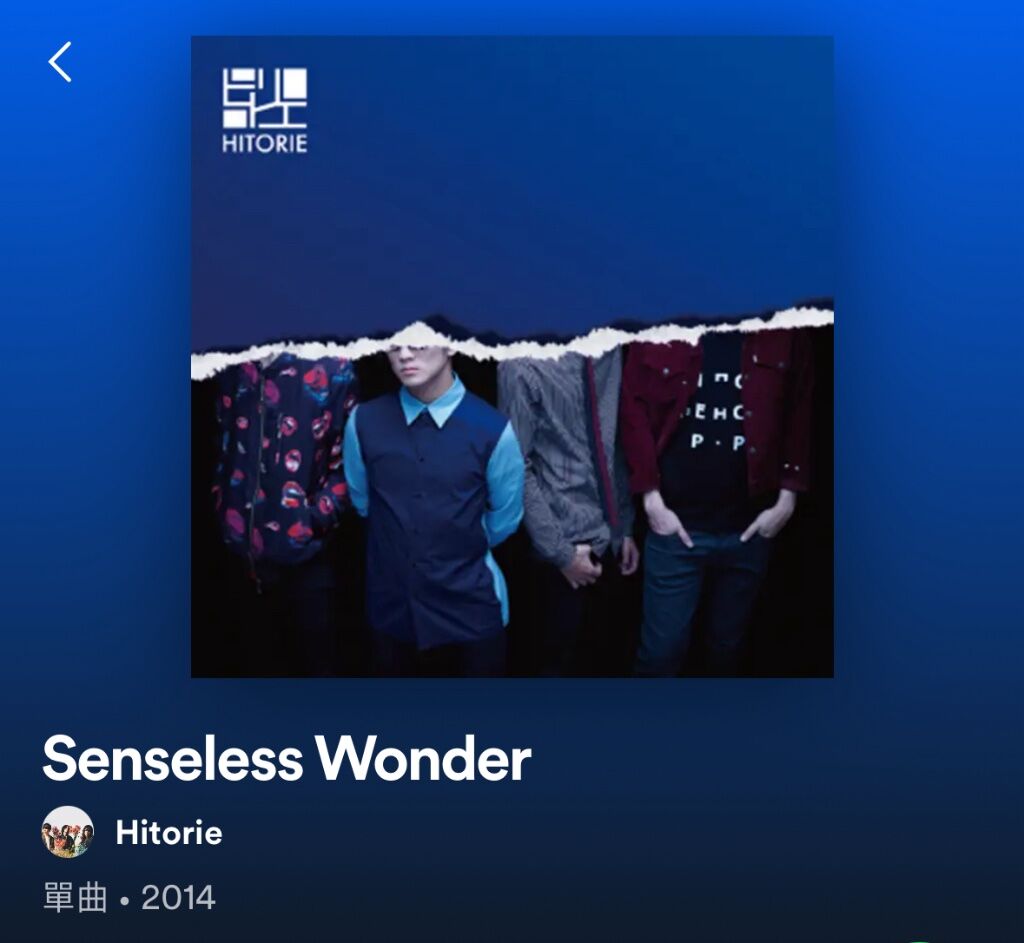
Task: Click the 2014 release year text
Action: click(178, 898)
